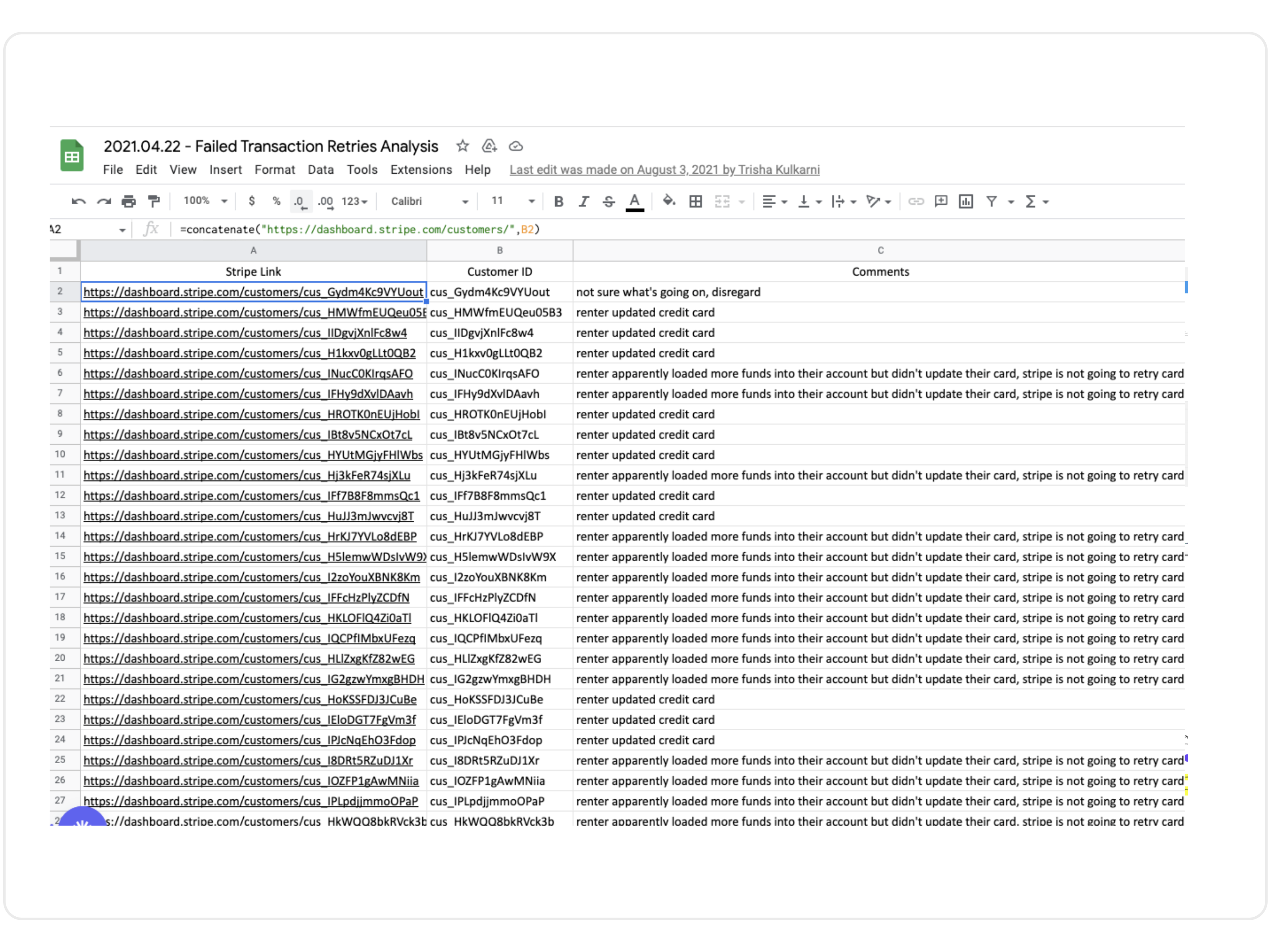Click the spreadsheet title text

point(270,146)
